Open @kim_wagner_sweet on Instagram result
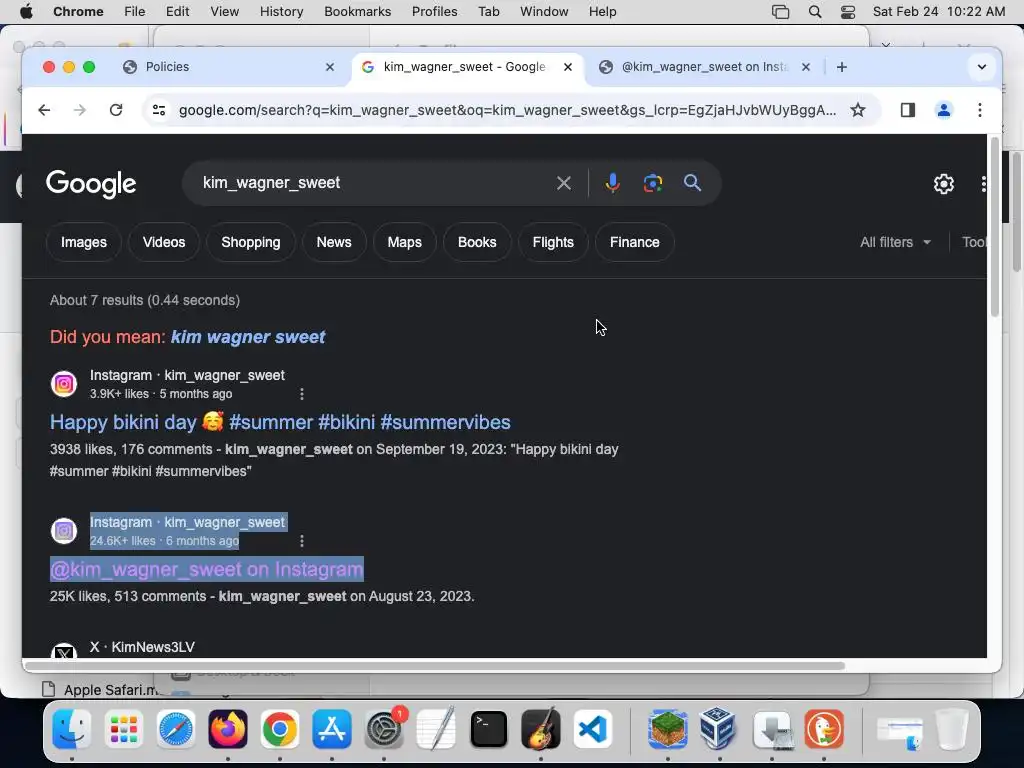This screenshot has width=1024, height=768. pyautogui.click(x=206, y=569)
